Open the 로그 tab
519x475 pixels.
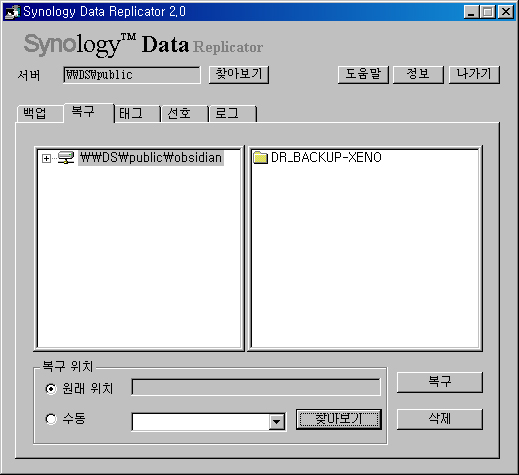click(233, 114)
